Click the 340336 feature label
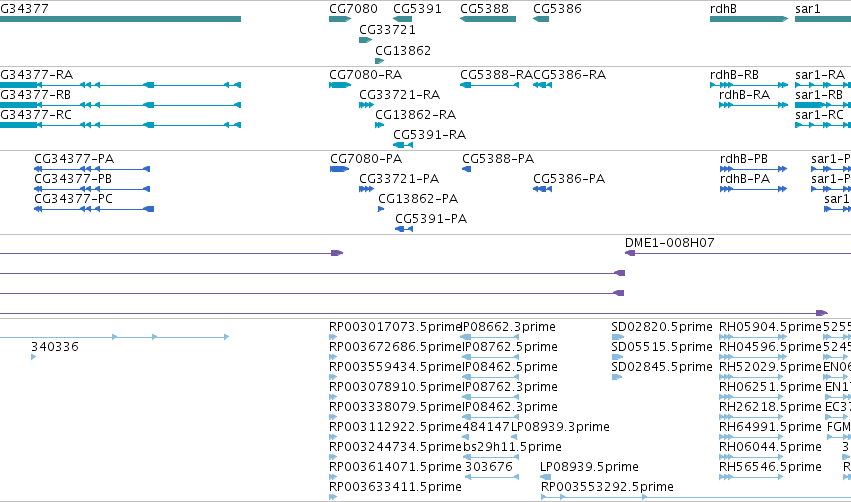This screenshot has height=502, width=851. pyautogui.click(x=54, y=347)
